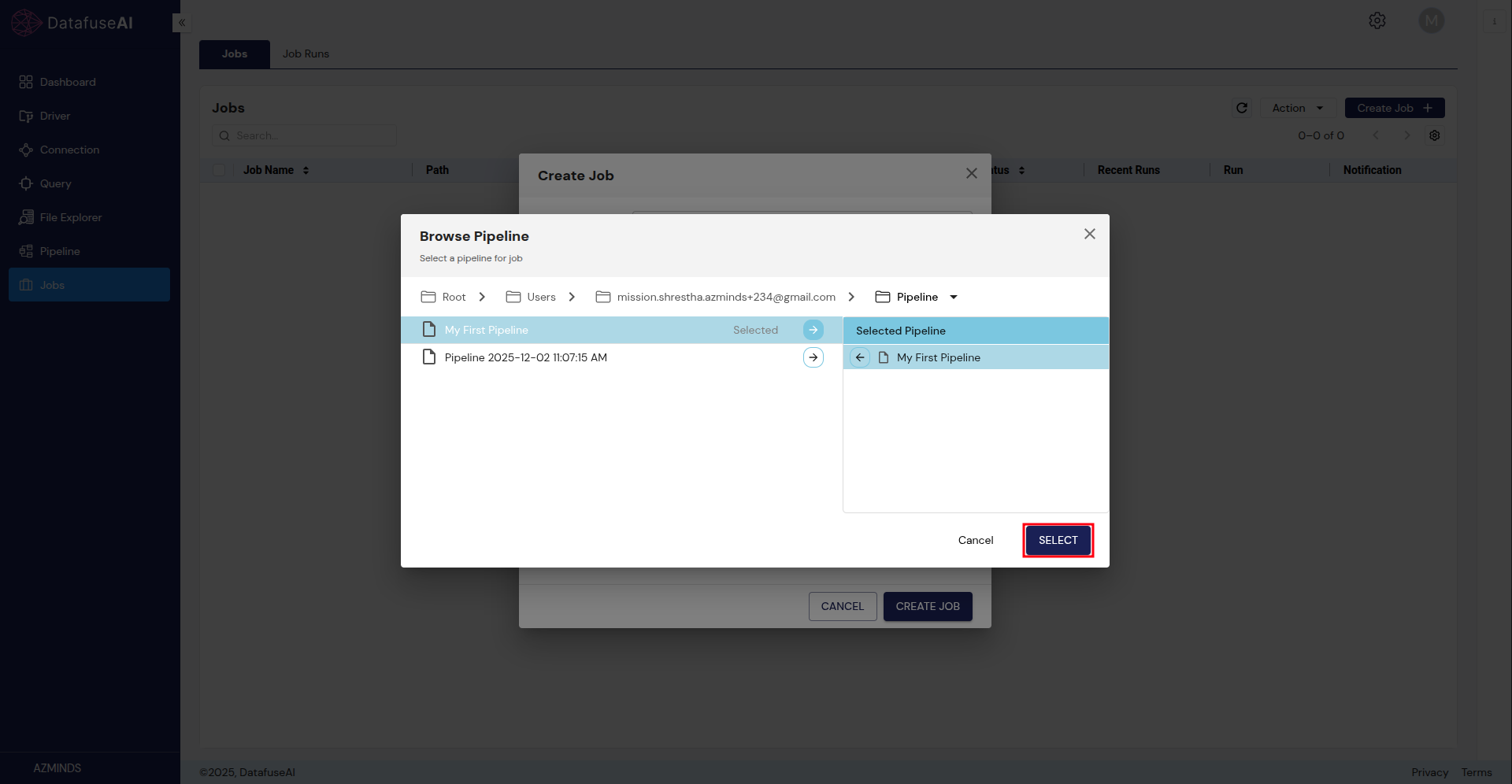Open the Action dropdown
The height and width of the screenshot is (784, 1512).
[1298, 108]
